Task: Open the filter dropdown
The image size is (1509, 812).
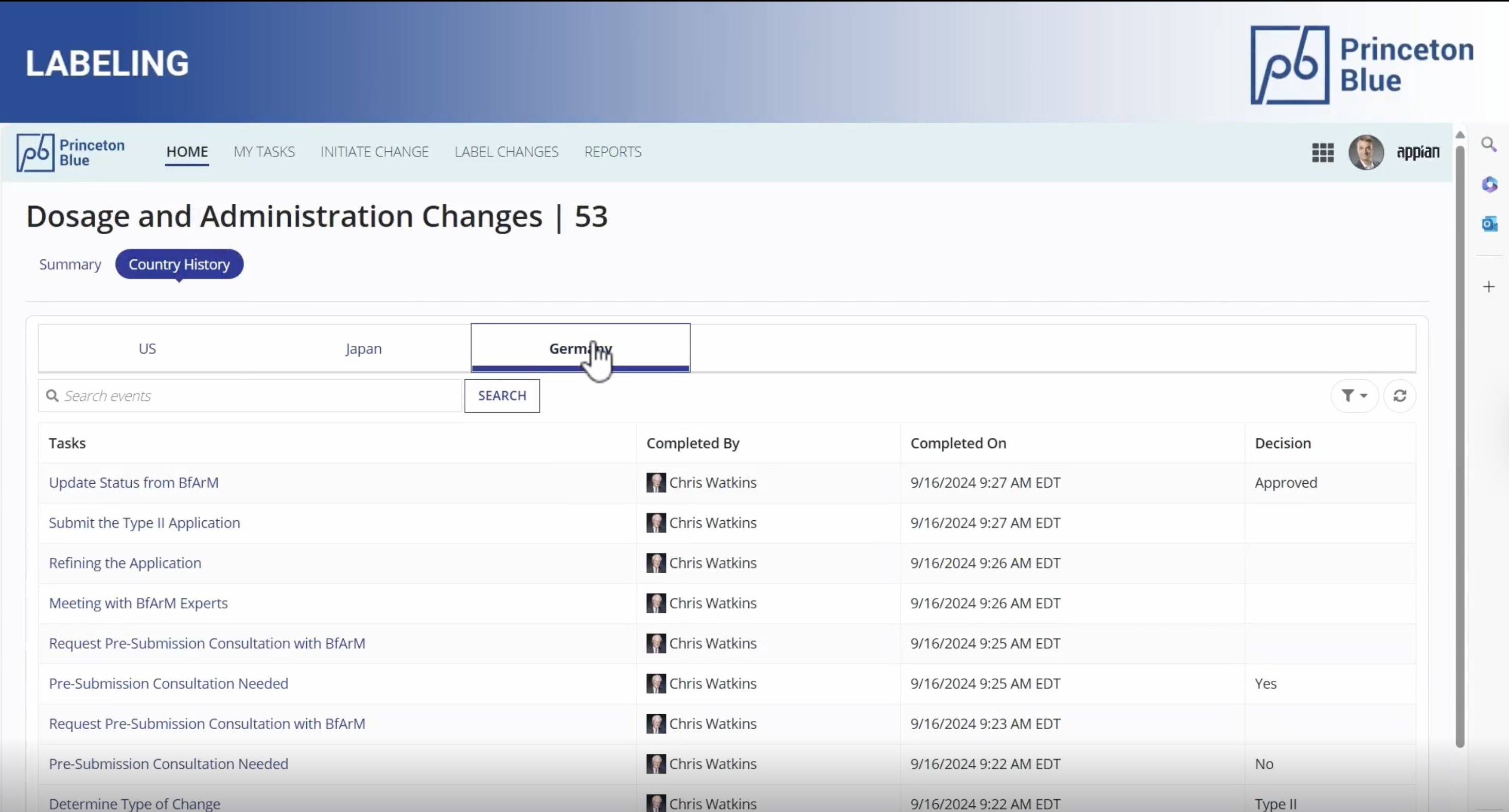Action: coord(1354,396)
